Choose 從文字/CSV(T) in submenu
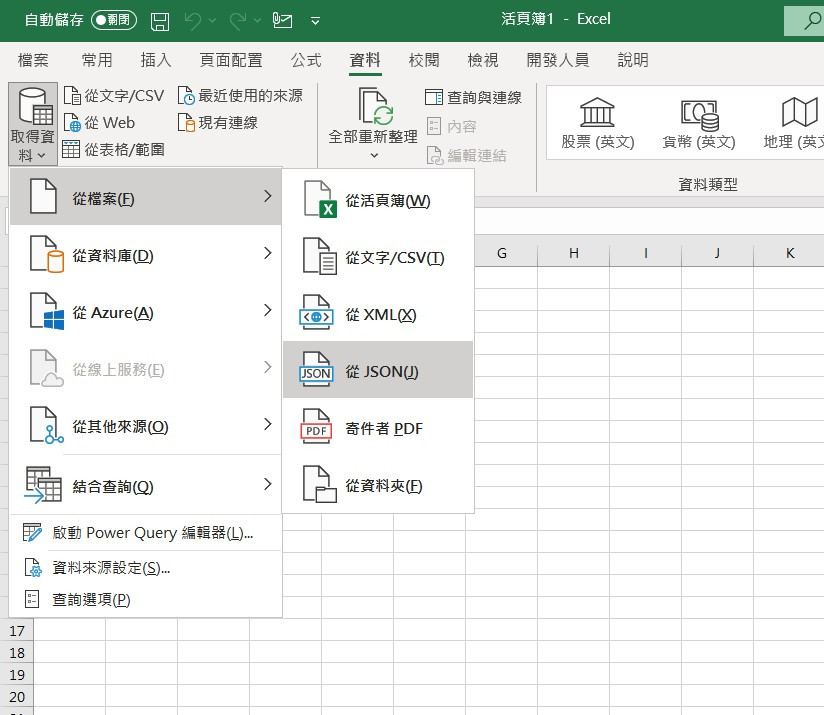The image size is (824, 715). [378, 257]
